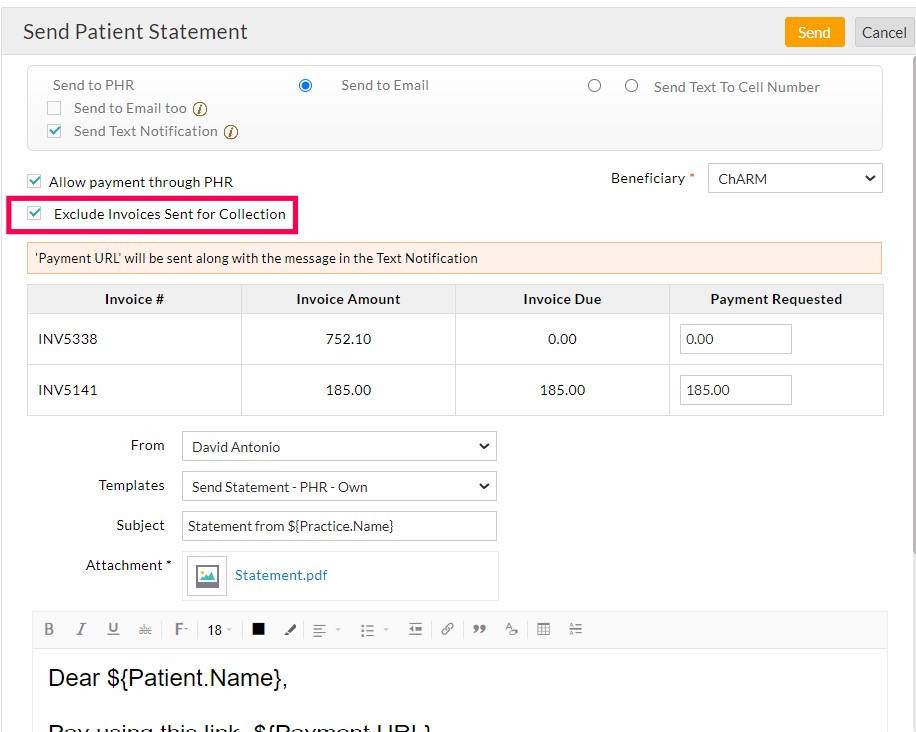The width and height of the screenshot is (916, 732).
Task: Apply blockquote formatting
Action: point(479,629)
